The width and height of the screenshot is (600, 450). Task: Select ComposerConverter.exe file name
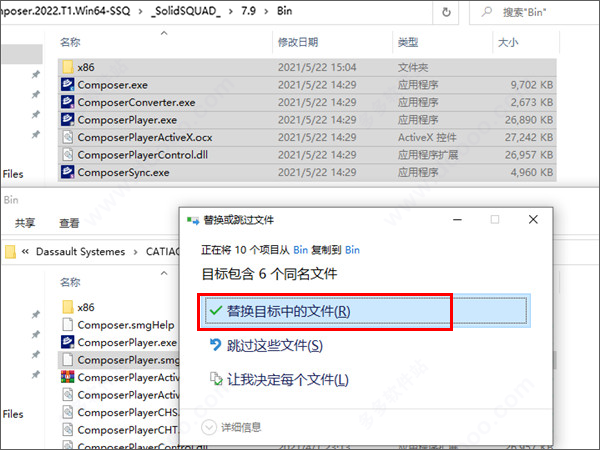coord(136,103)
